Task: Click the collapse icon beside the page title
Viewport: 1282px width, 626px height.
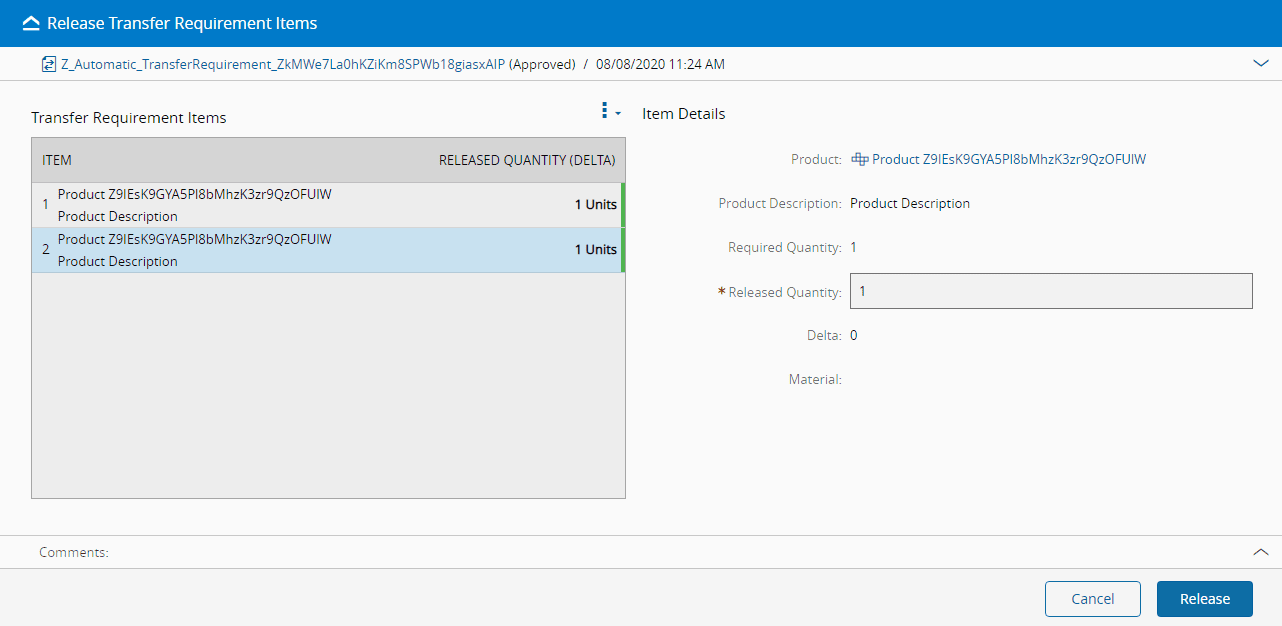Action: point(31,23)
